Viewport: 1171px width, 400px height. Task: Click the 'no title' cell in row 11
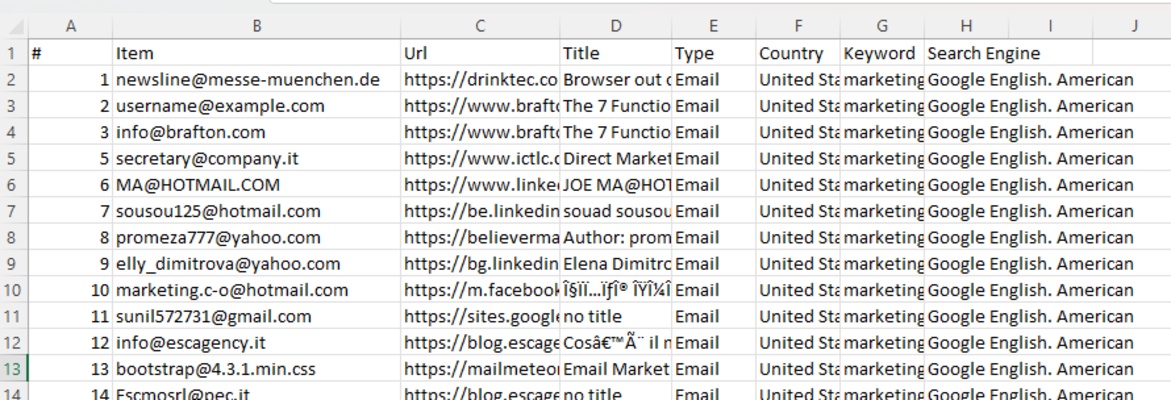point(615,316)
